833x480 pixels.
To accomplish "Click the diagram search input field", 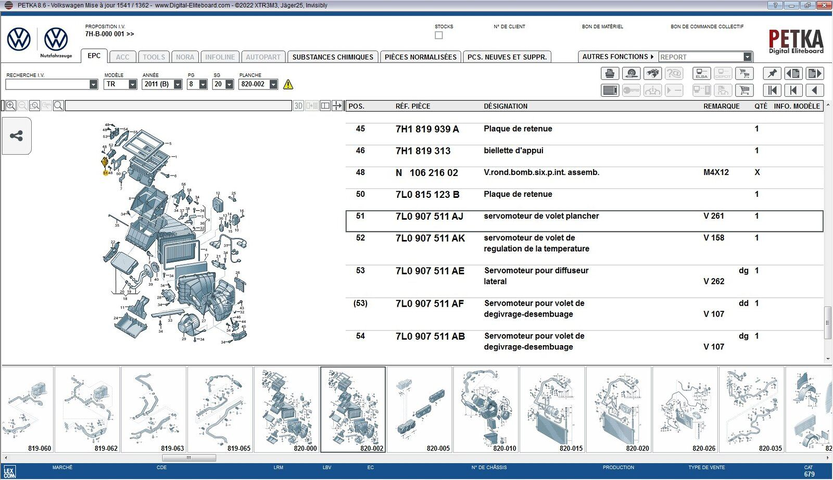I will 178,106.
